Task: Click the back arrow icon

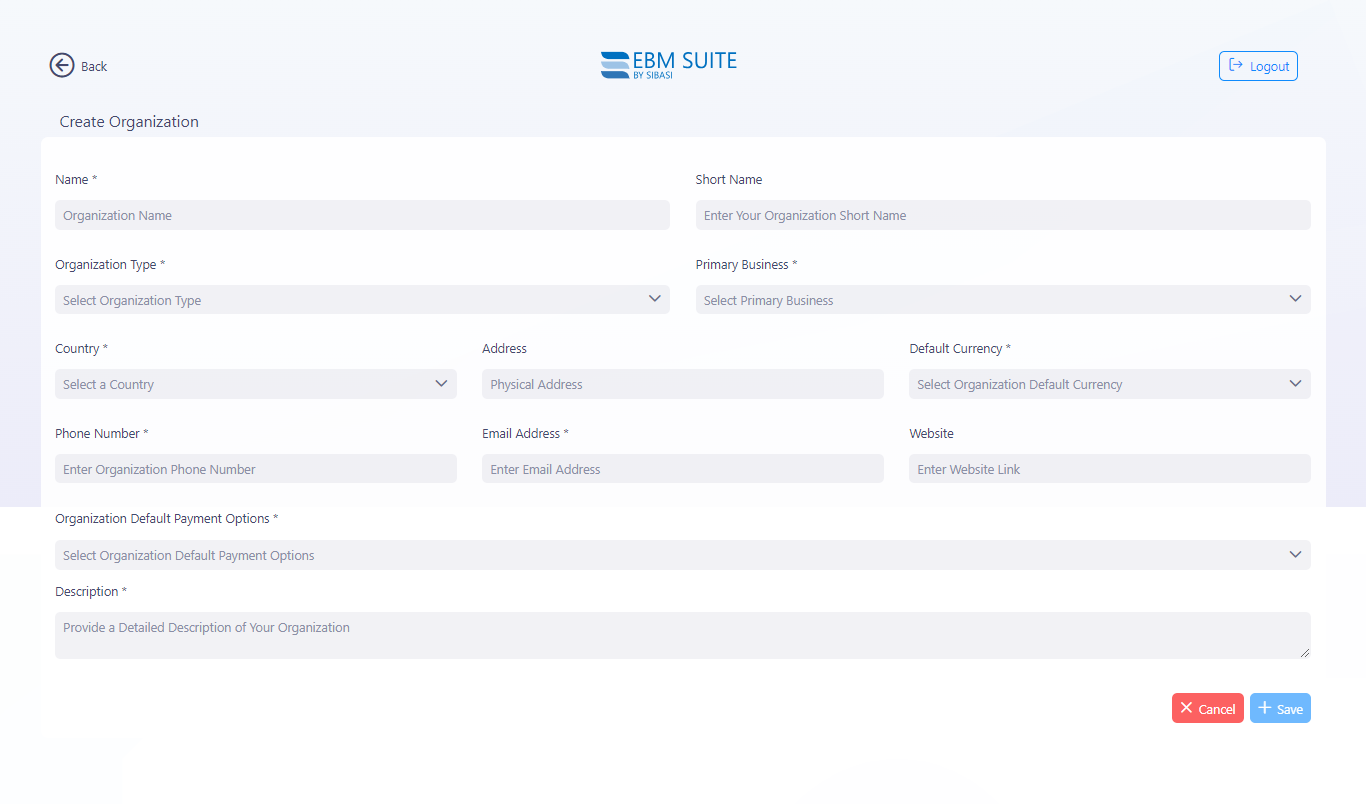Action: (60, 65)
